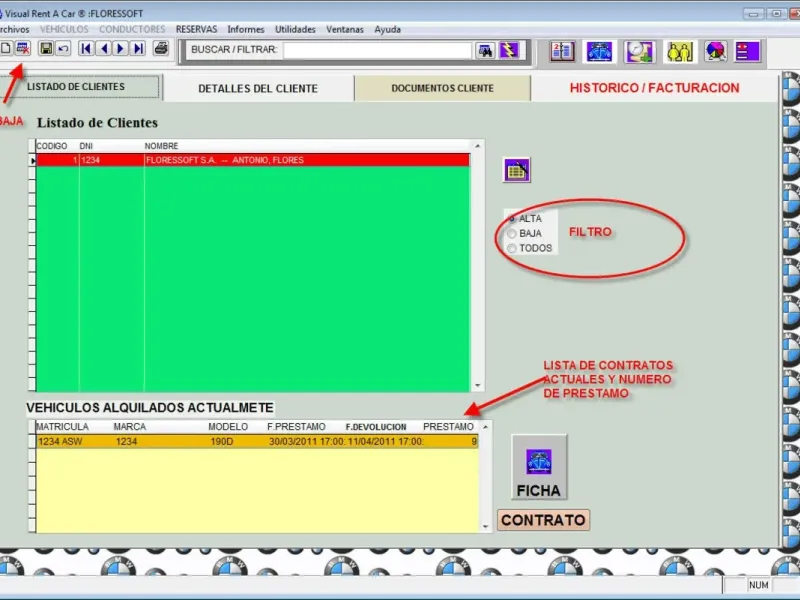This screenshot has width=800, height=600.
Task: Select client row FLORESSOFT S.A. -- ANTONIO, FLORES
Action: coord(253,160)
